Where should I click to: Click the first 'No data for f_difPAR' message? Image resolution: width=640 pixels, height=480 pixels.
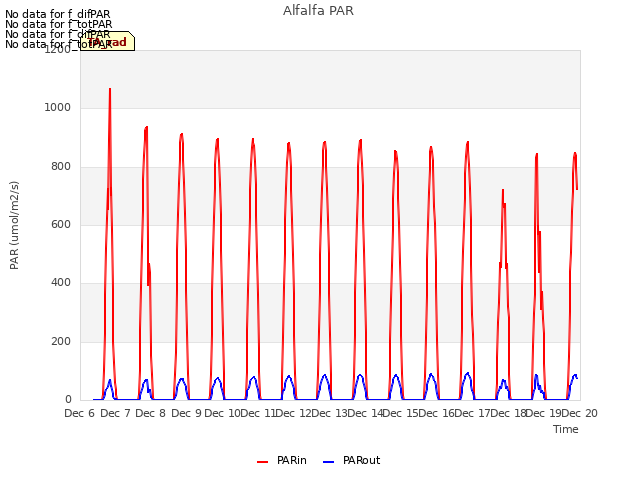click(58, 14)
